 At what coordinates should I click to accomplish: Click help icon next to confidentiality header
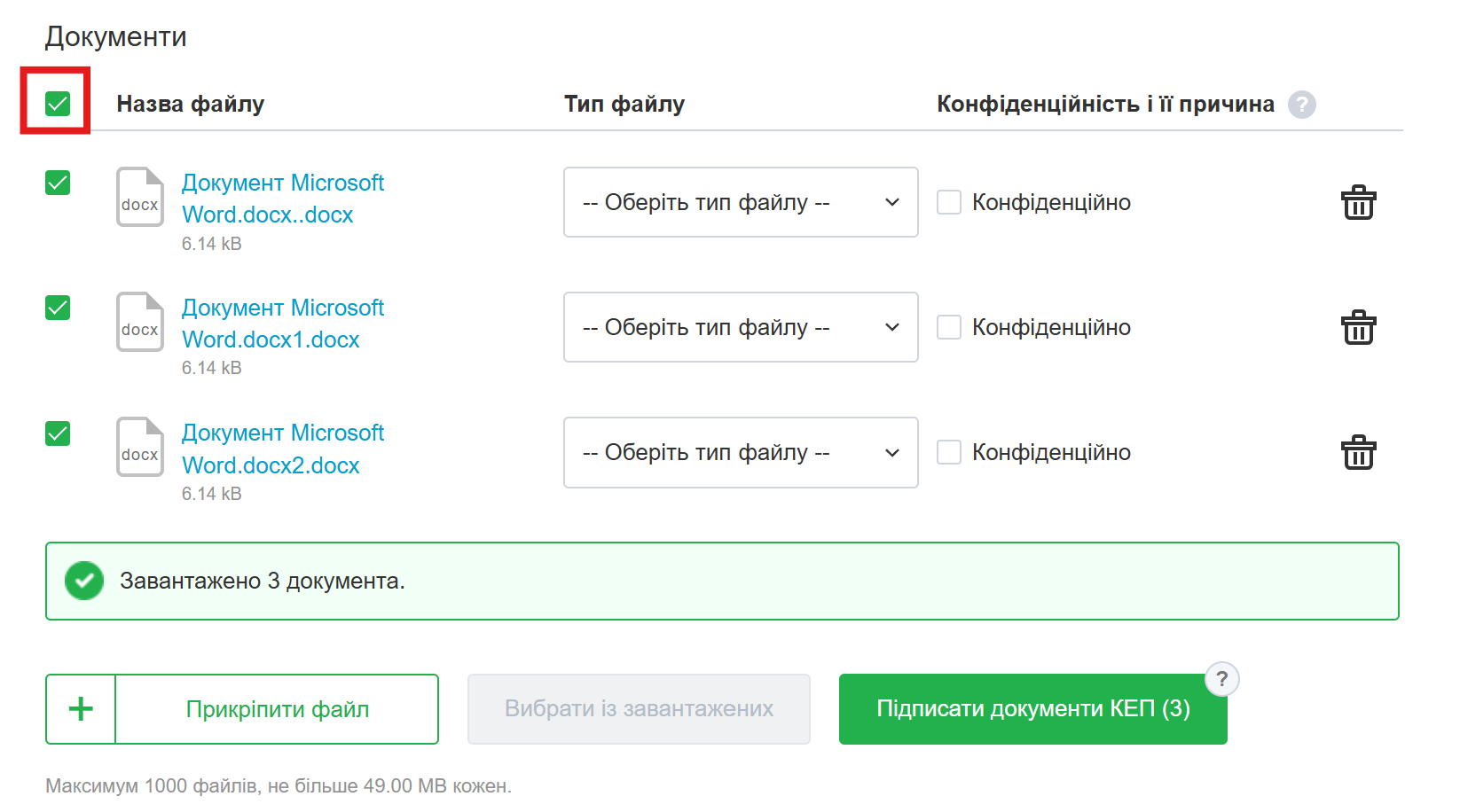point(1301,105)
